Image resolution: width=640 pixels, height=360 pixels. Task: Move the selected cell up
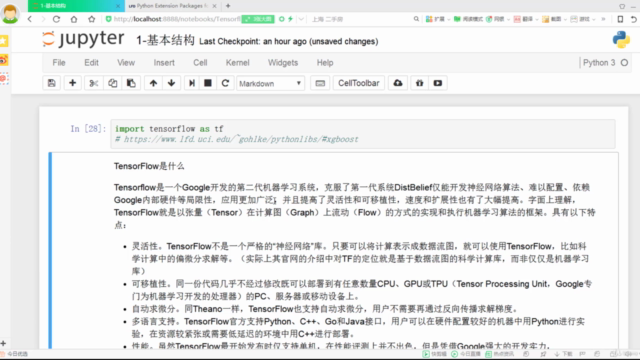153,83
